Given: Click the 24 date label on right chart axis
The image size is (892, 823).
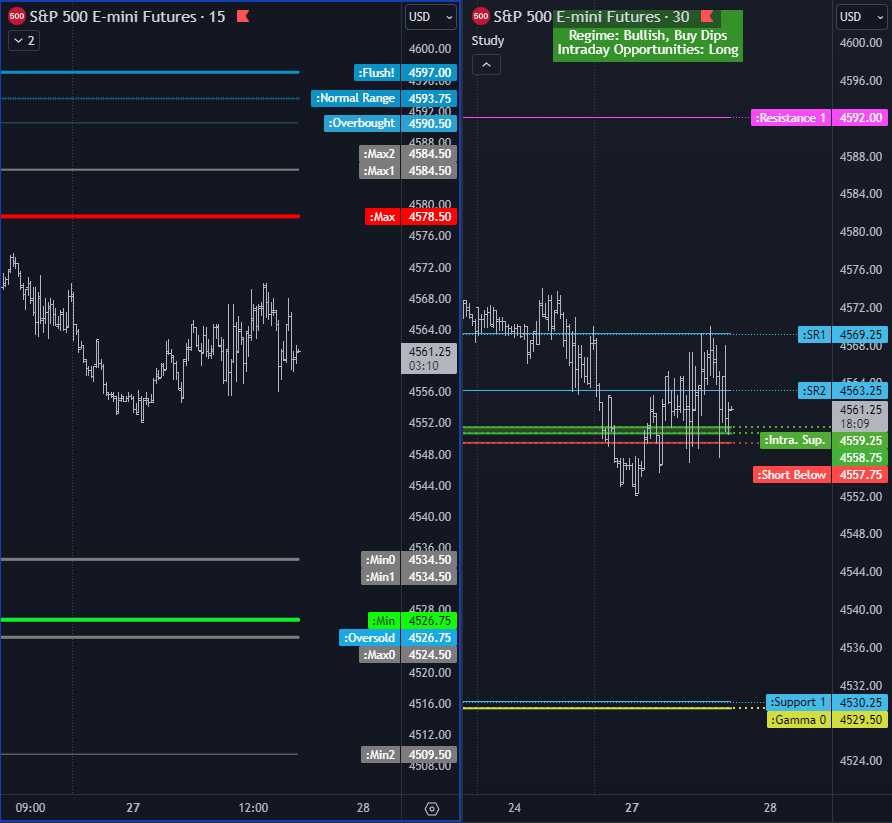Looking at the screenshot, I should click(514, 808).
